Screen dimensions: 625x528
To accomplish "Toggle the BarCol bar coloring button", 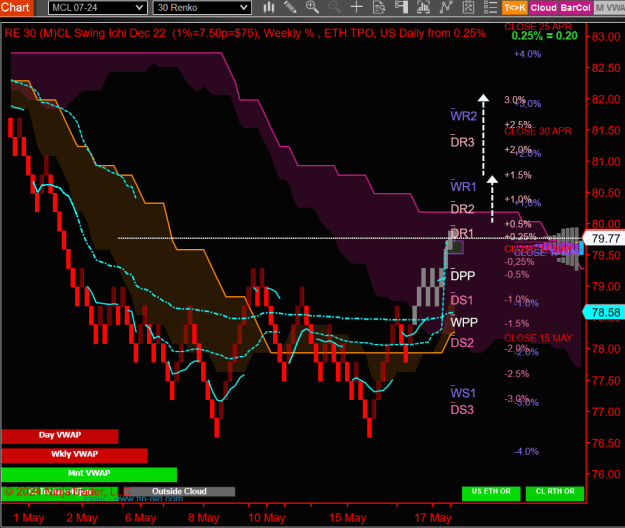I will tap(576, 8).
